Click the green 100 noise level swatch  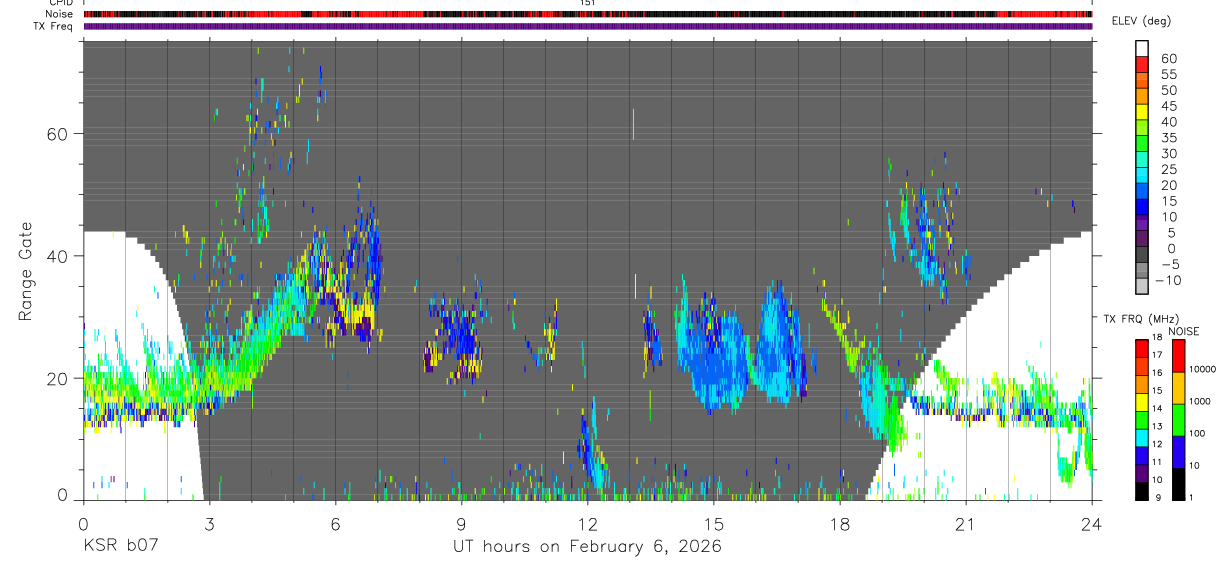point(1179,419)
